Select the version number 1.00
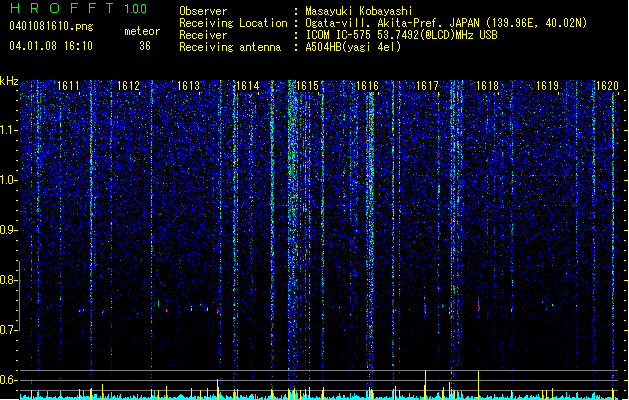The width and height of the screenshot is (629, 400). [x=135, y=8]
